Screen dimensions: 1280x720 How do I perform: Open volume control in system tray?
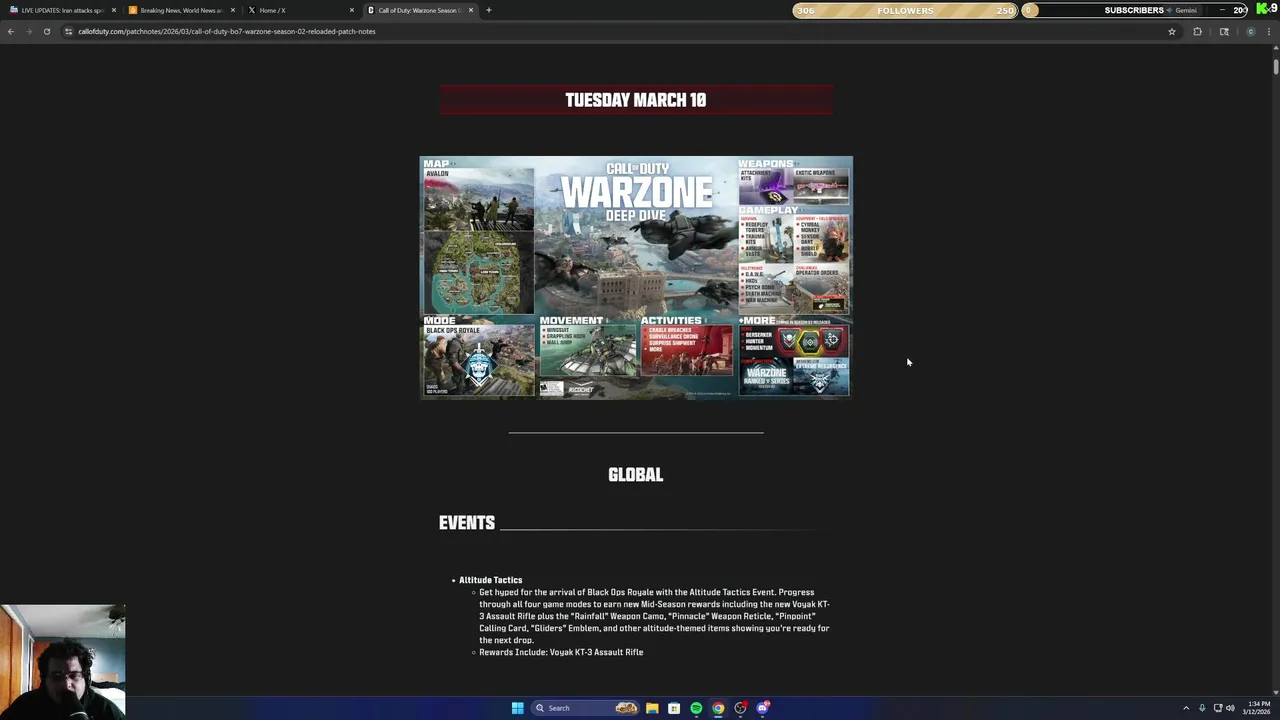click(x=1230, y=708)
